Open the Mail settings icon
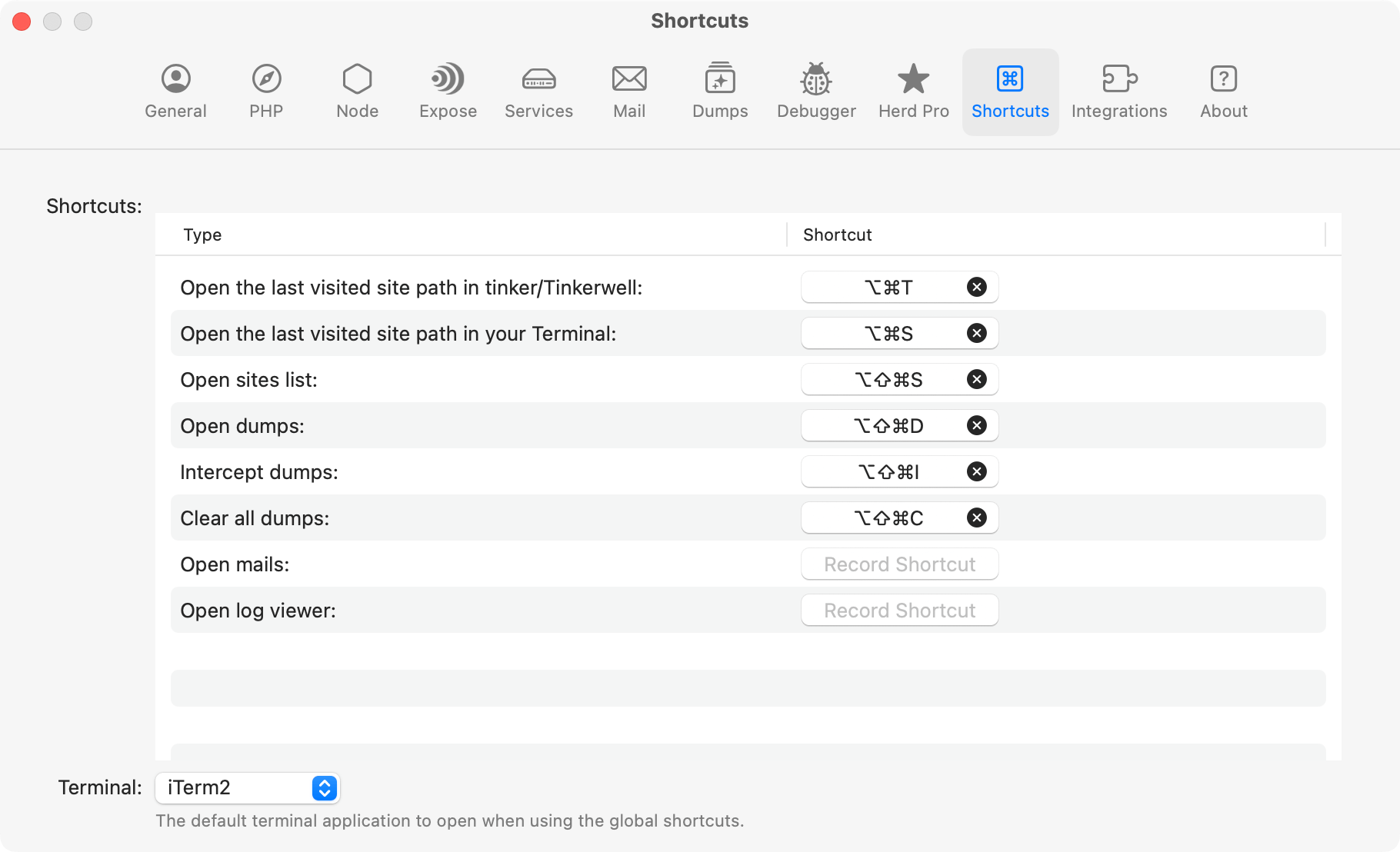Screen dimensions: 1400x852 629,90
